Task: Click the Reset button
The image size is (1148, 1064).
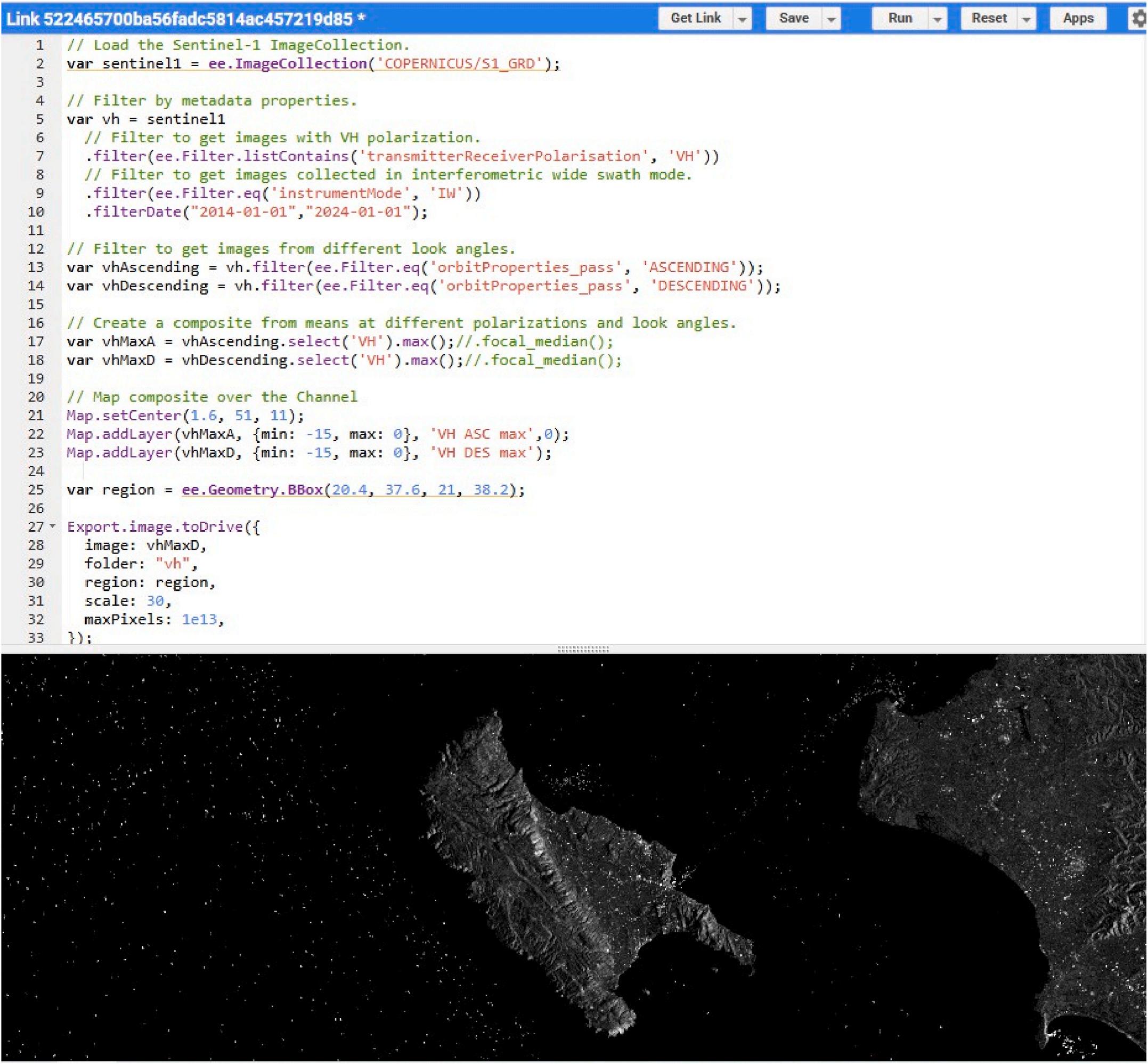Action: 989,19
